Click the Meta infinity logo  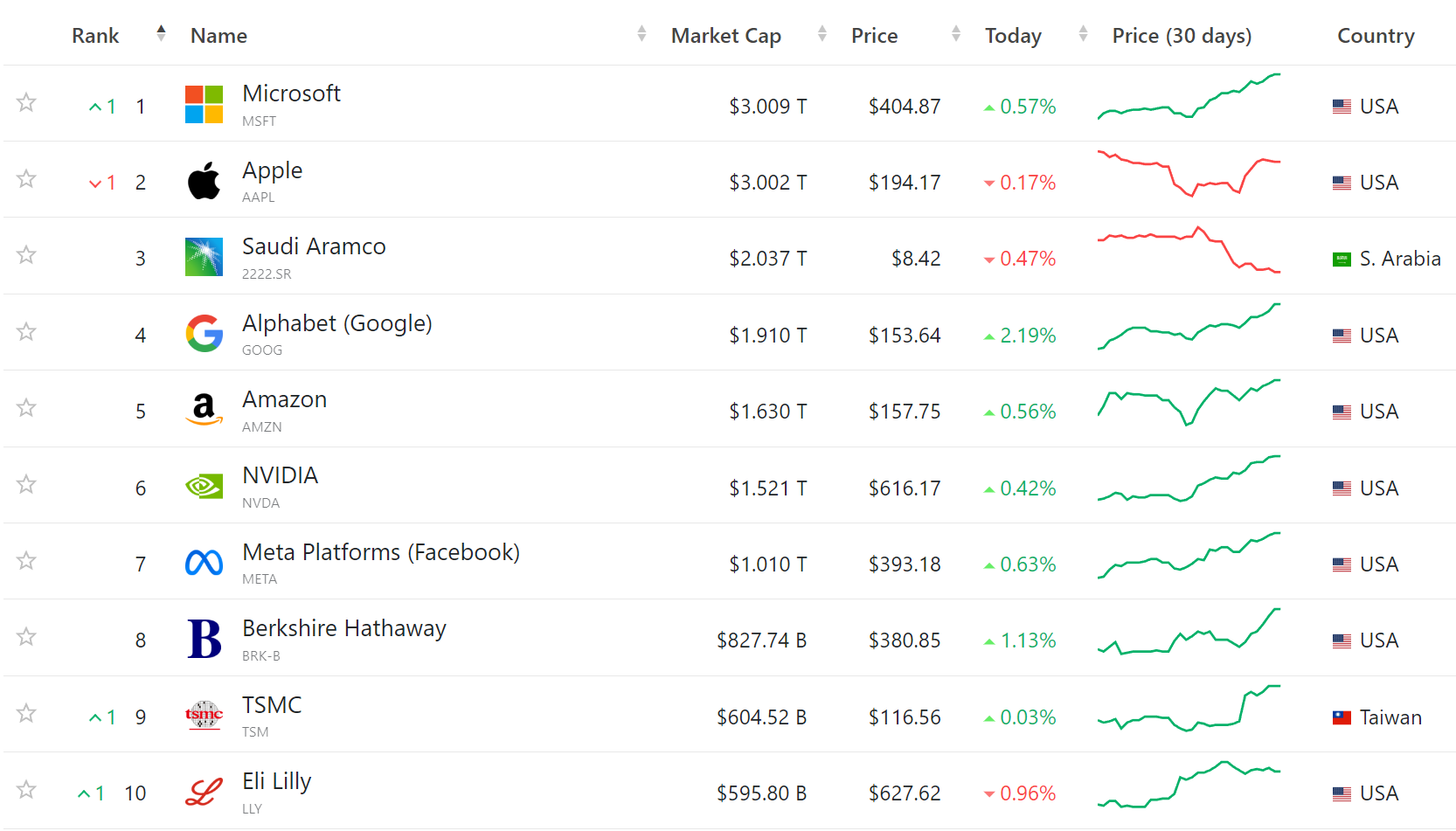tap(204, 563)
